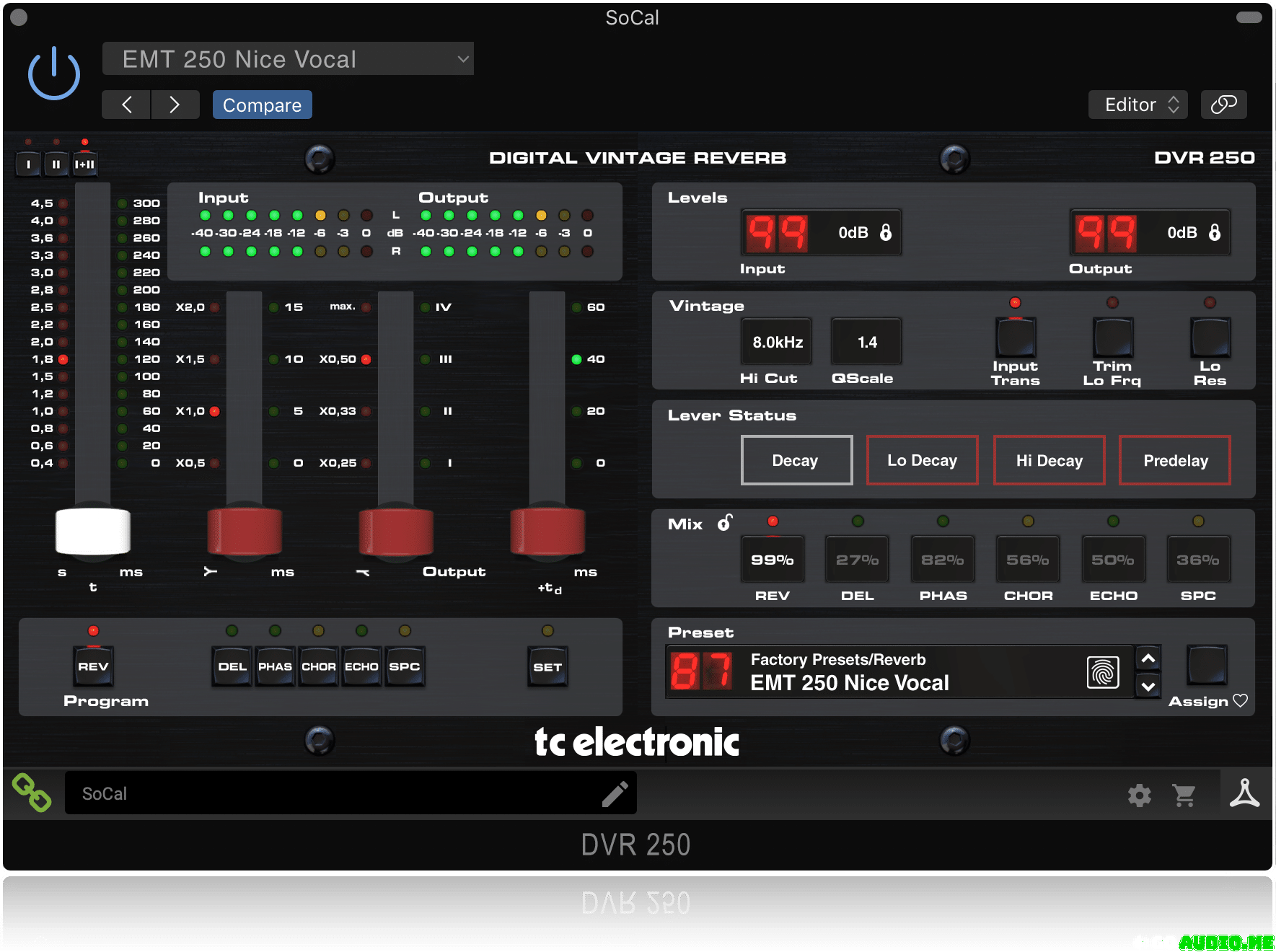Open the fingerprint signature preset icon
The height and width of the screenshot is (952, 1276).
tap(1103, 672)
